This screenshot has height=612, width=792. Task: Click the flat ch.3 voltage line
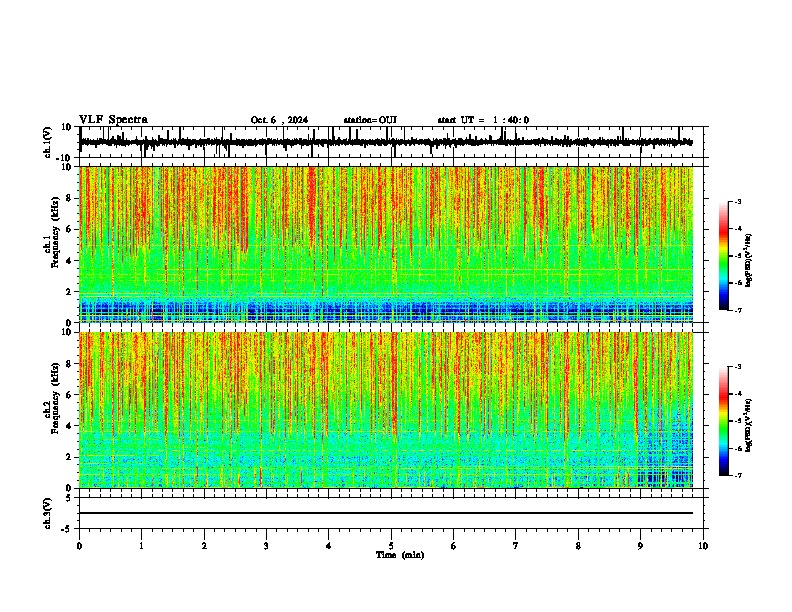tap(386, 513)
